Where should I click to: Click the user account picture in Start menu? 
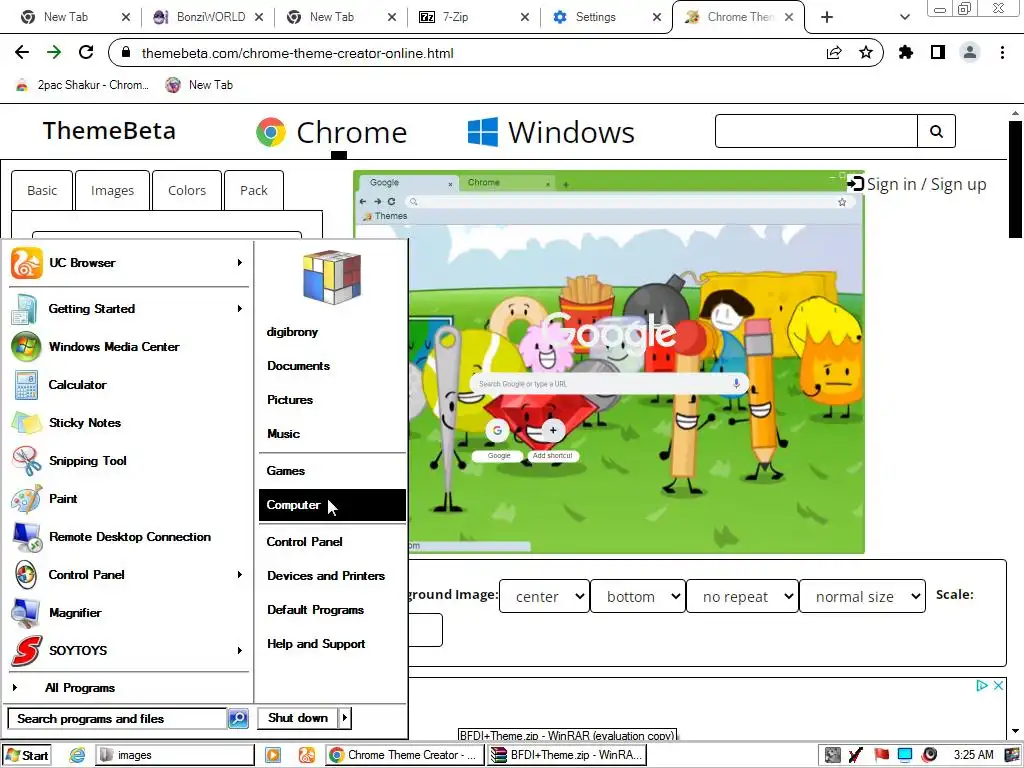point(332,277)
